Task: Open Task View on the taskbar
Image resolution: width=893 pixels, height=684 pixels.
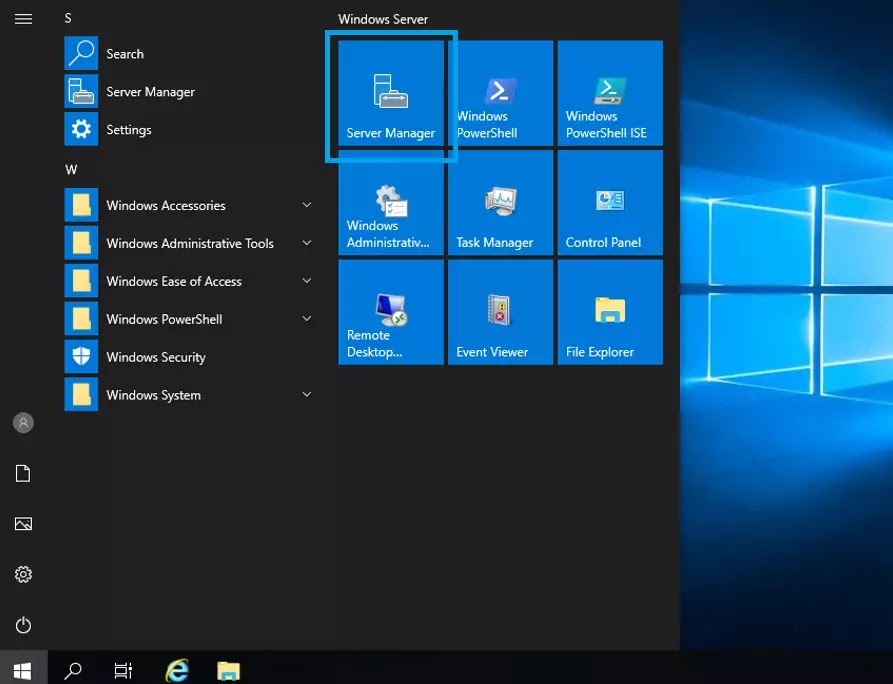Action: 123,670
